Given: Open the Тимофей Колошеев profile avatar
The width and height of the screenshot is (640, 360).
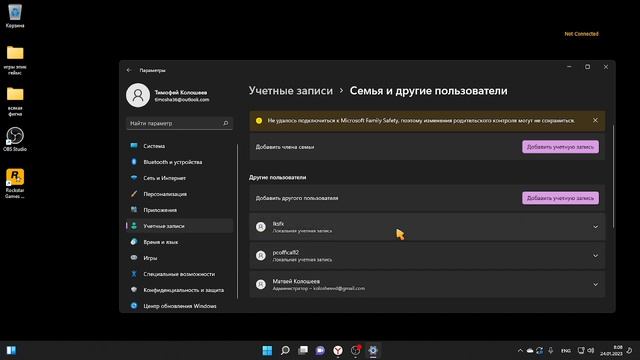Looking at the screenshot, I should pos(138,96).
